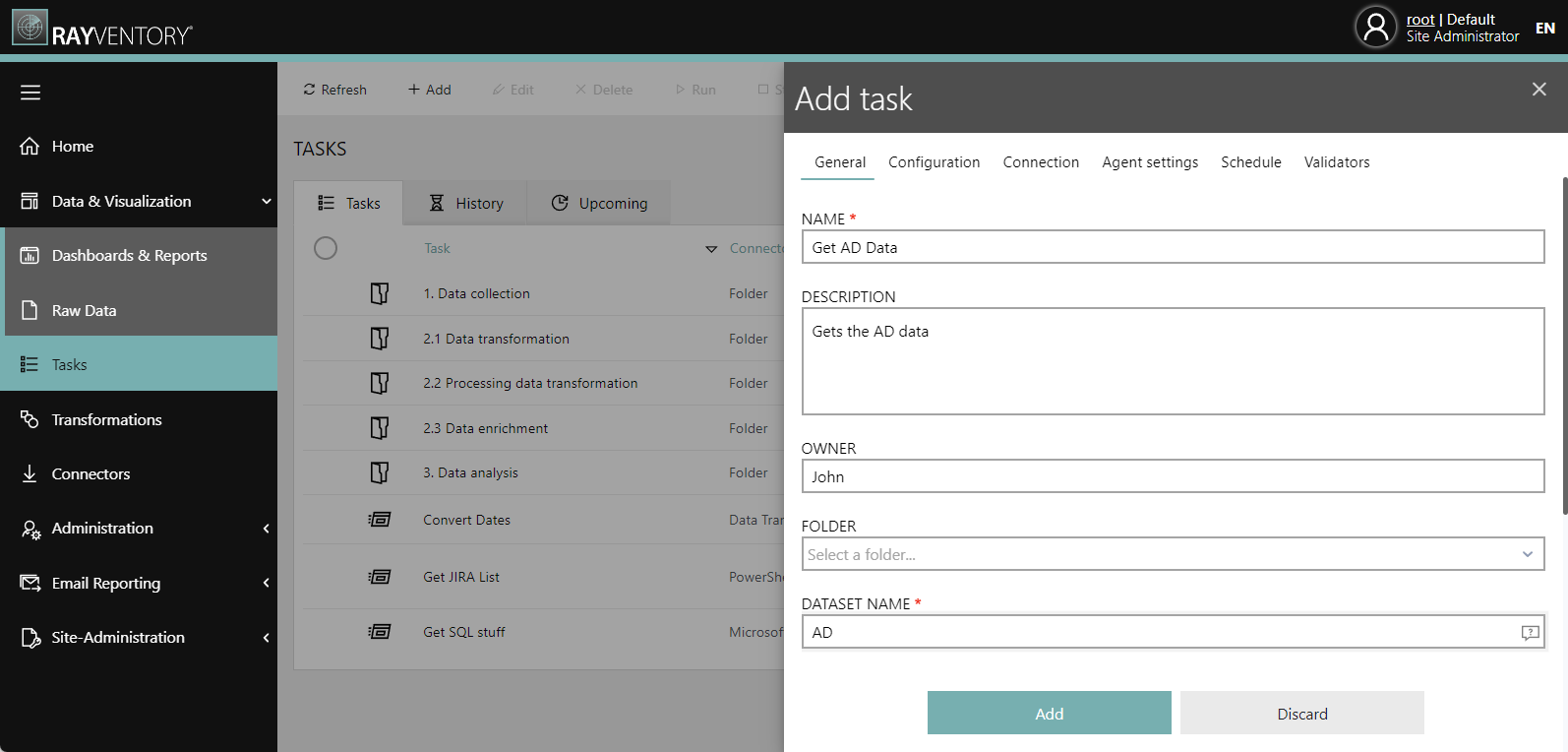The width and height of the screenshot is (1568, 752).
Task: Click the Raw Data document icon
Action: [30, 310]
